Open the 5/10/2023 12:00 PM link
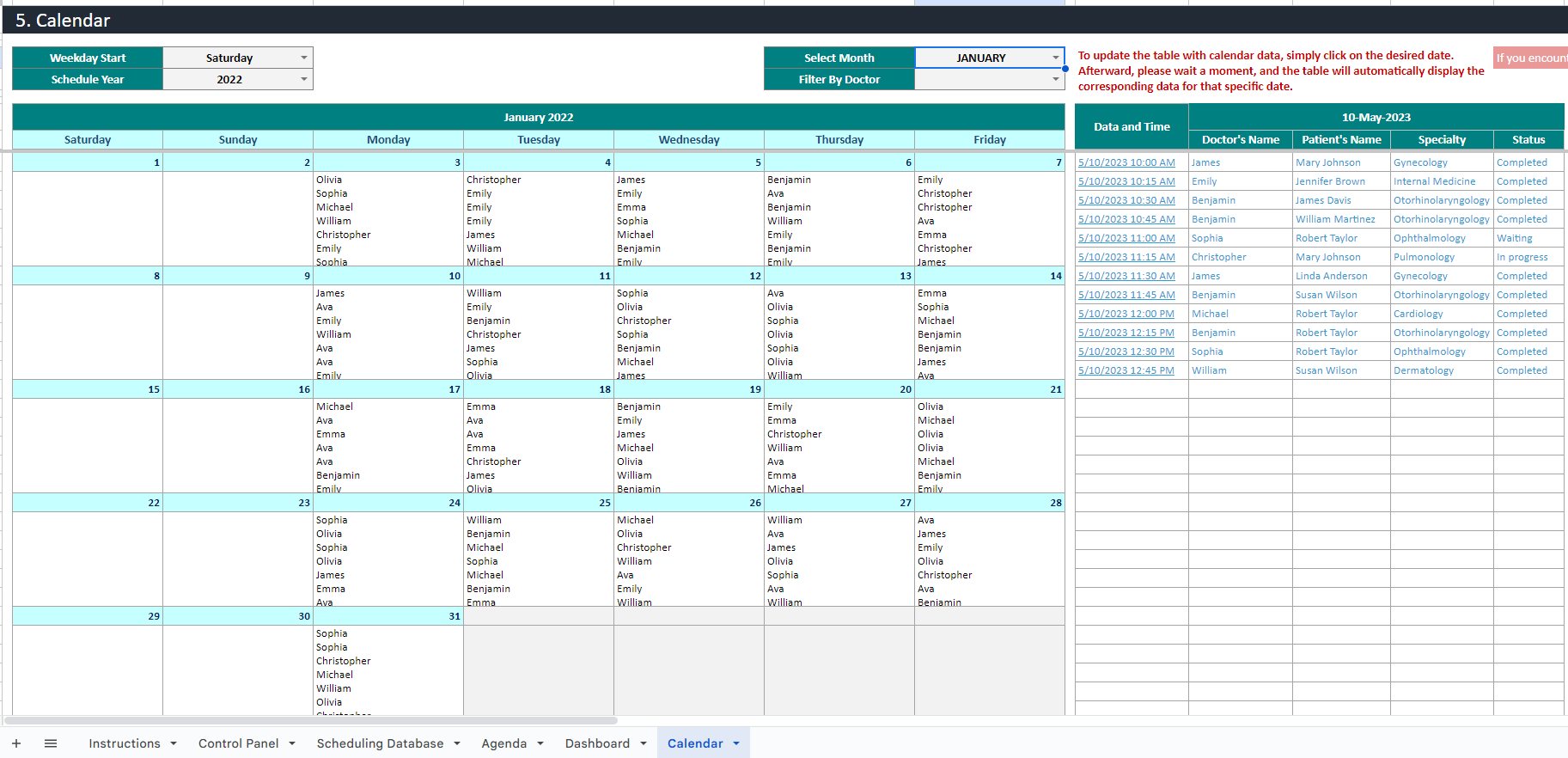Image resolution: width=1568 pixels, height=758 pixels. [1126, 314]
